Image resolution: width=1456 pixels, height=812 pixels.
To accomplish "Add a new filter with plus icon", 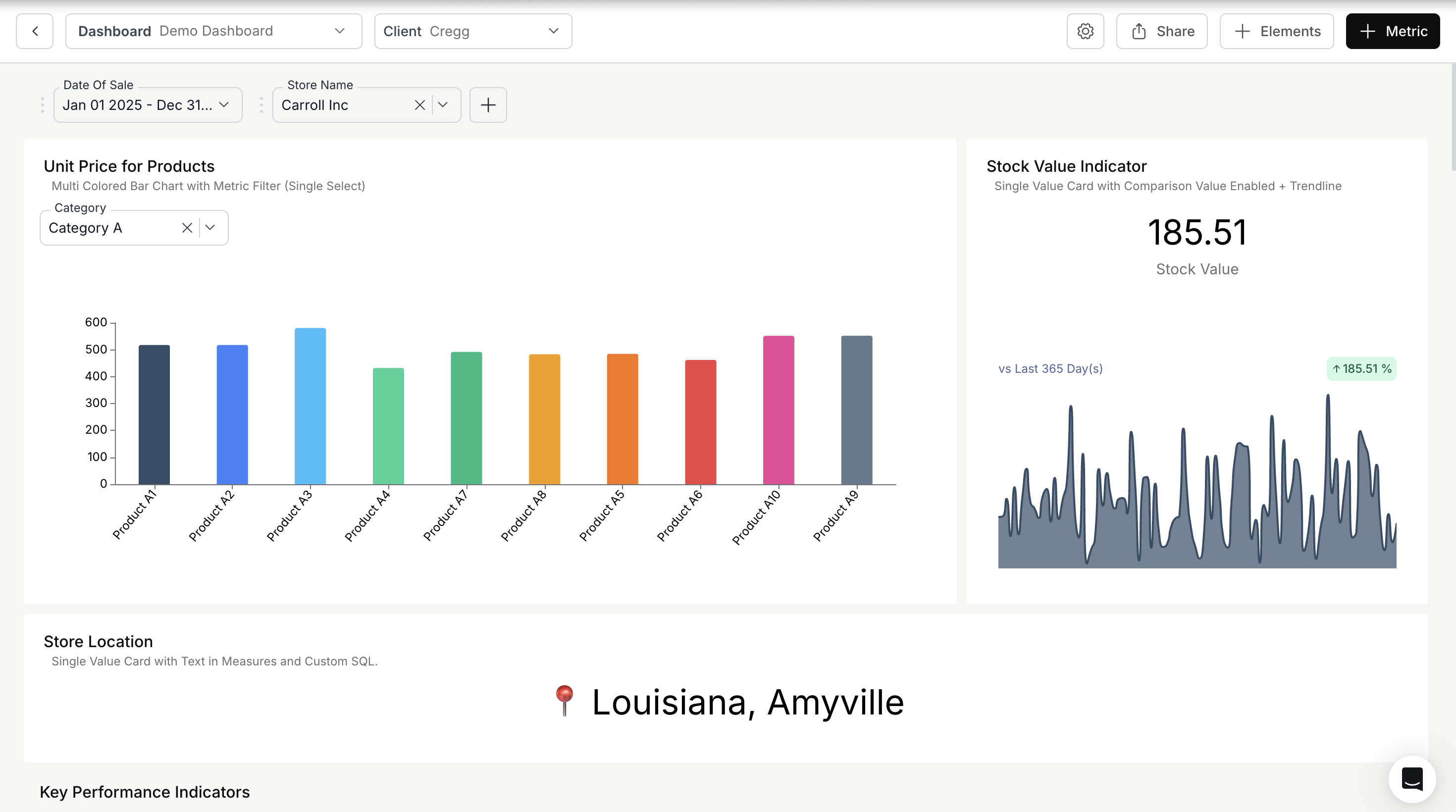I will (x=488, y=105).
